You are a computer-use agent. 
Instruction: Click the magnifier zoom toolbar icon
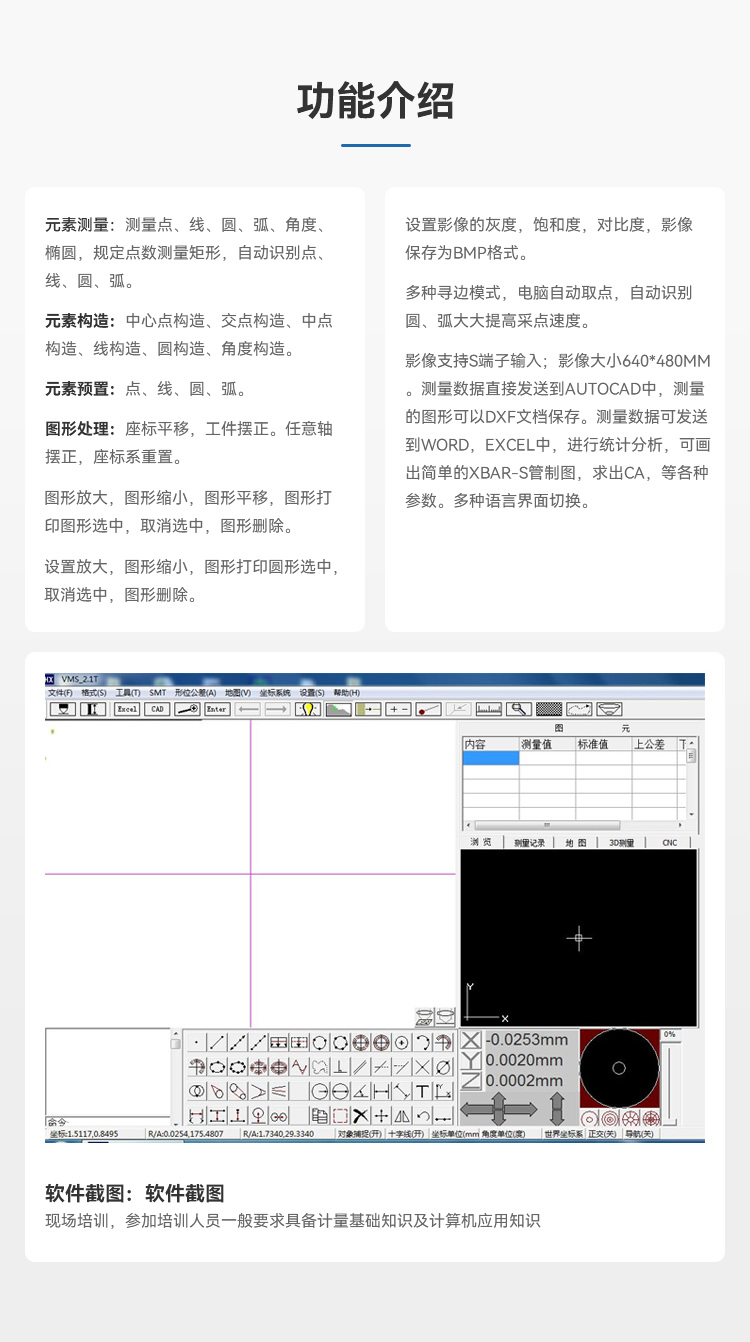pos(518,708)
